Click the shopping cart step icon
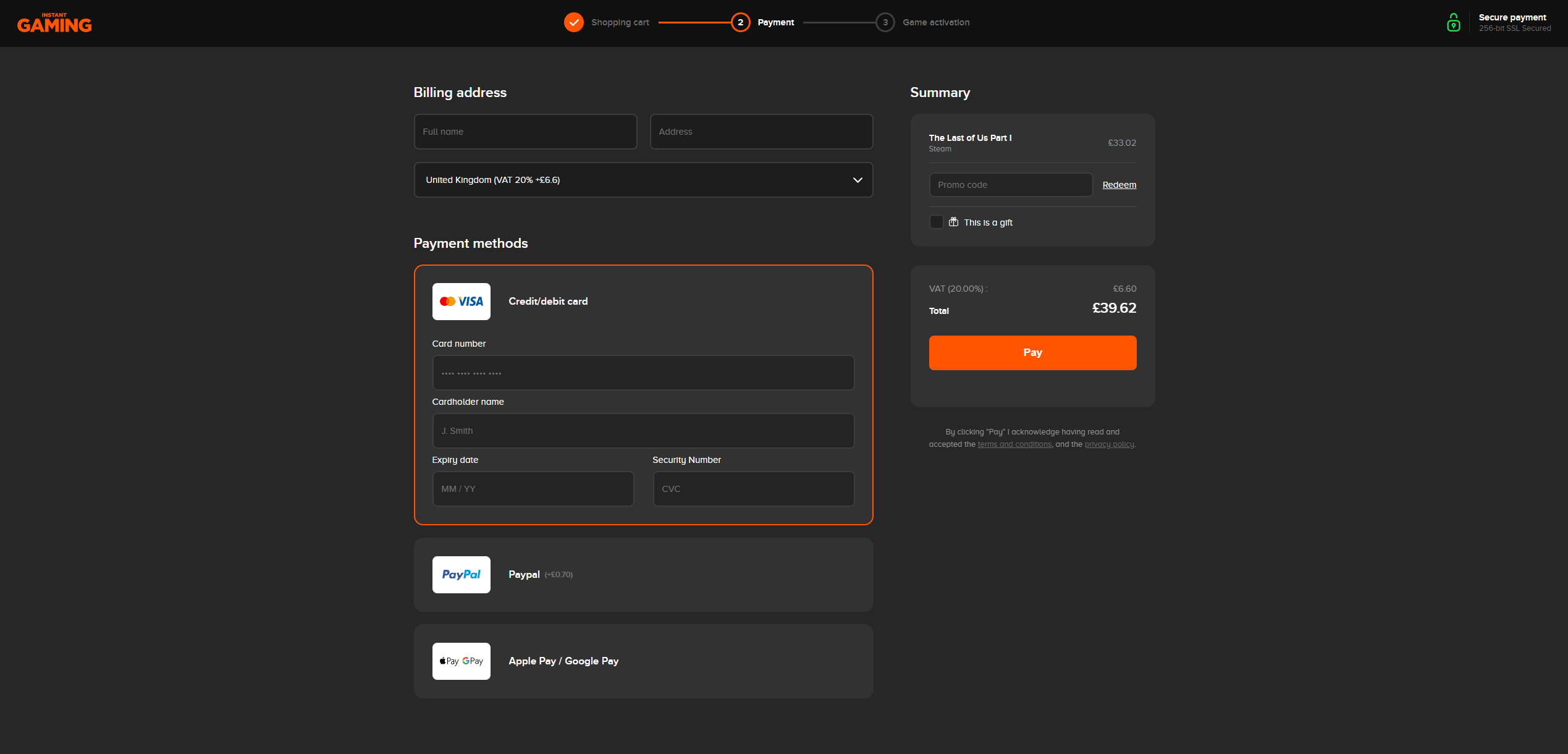The width and height of the screenshot is (1568, 754). click(575, 22)
